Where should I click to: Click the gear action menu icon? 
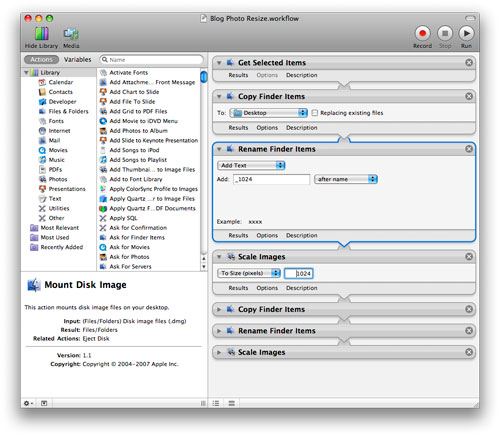[x=28, y=403]
